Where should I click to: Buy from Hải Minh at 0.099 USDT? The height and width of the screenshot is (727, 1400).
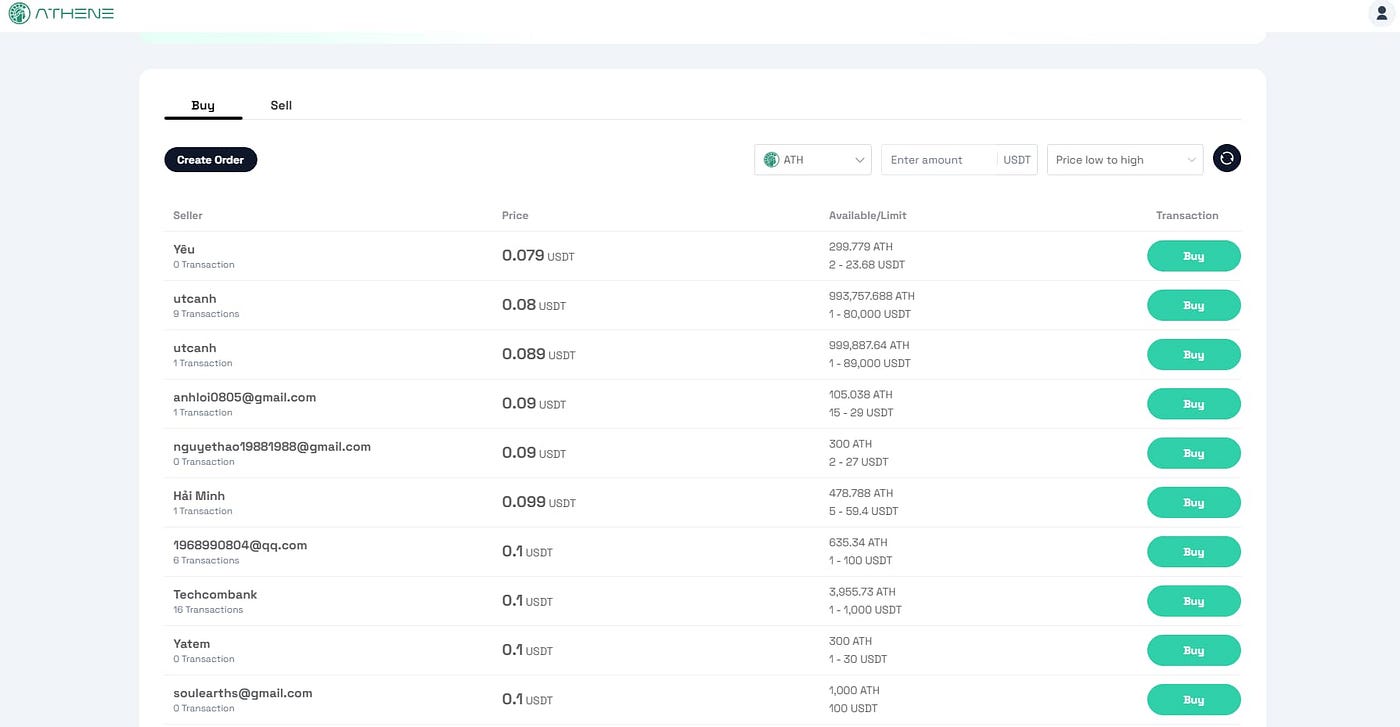pyautogui.click(x=1194, y=502)
